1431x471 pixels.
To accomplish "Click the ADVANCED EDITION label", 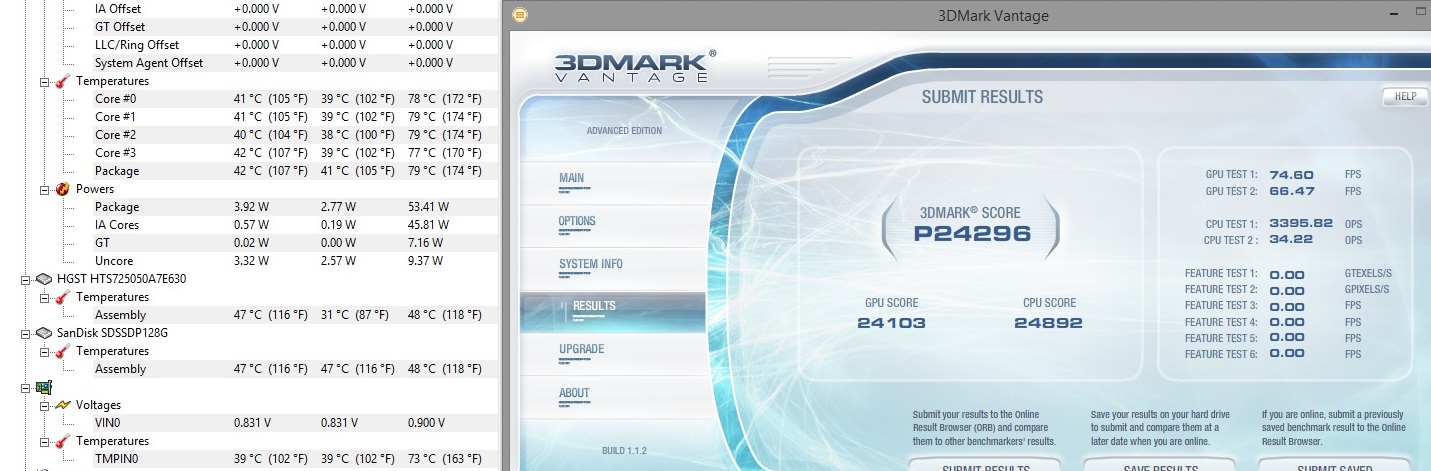I will pyautogui.click(x=624, y=131).
